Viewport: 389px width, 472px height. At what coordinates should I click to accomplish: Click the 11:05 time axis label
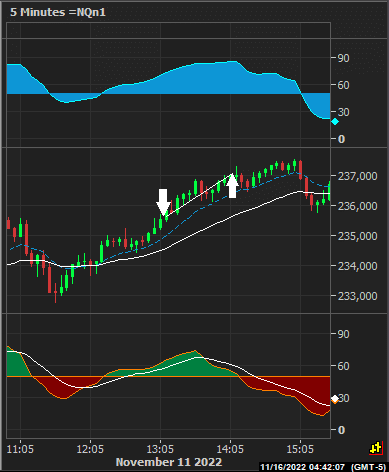click(20, 449)
